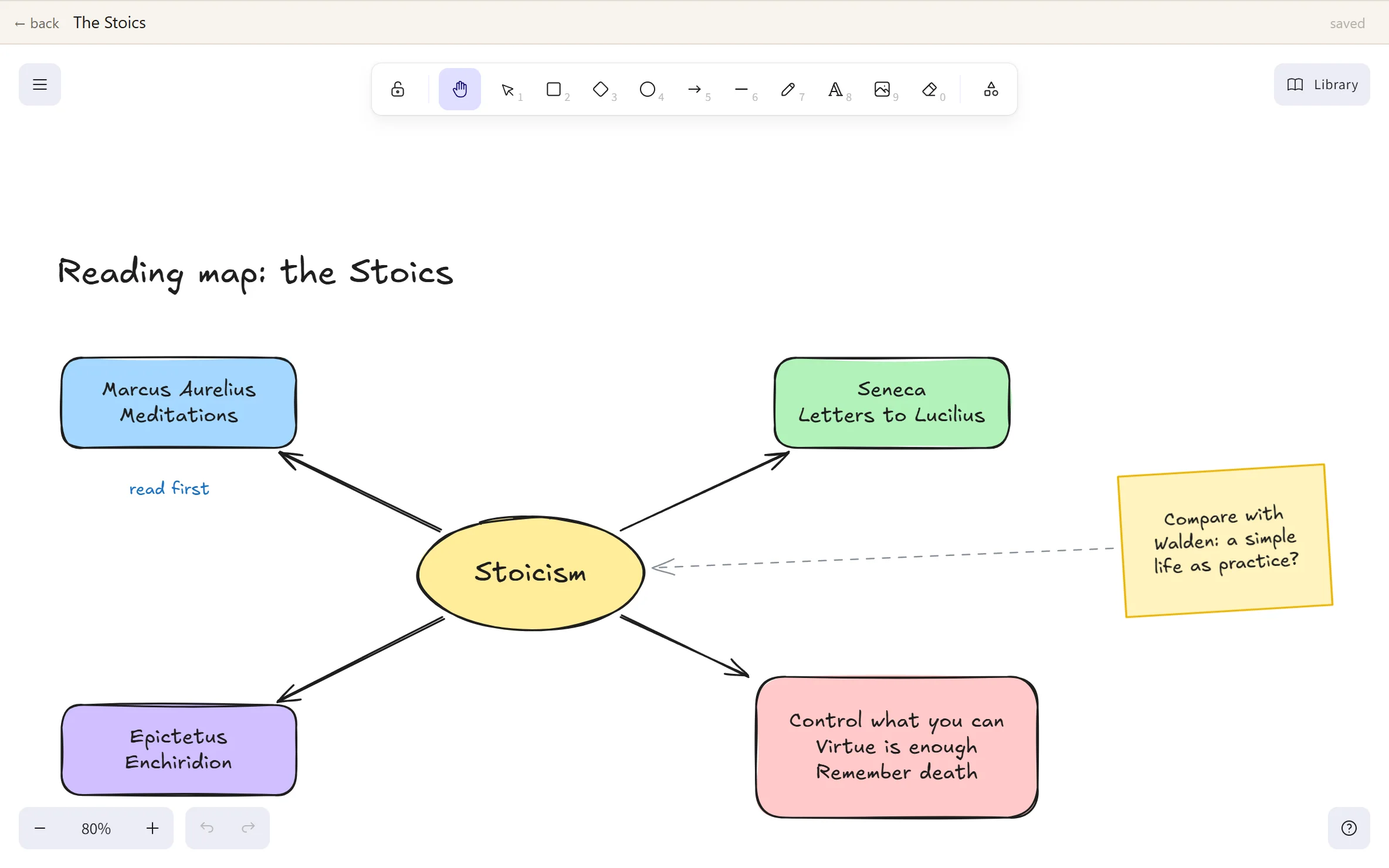
Task: Click the Undo arrow button
Action: [x=206, y=828]
